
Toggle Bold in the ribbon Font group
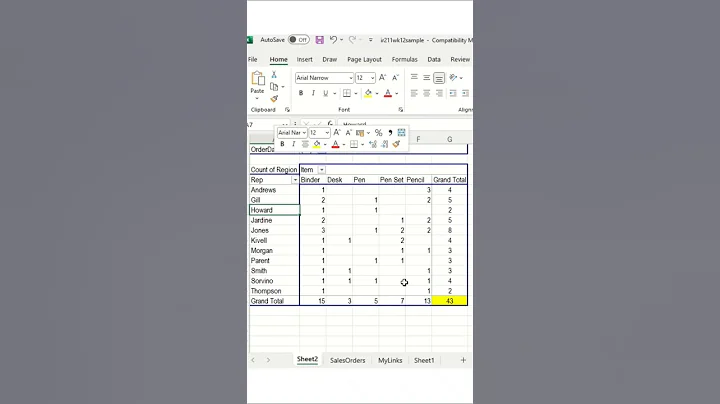(x=301, y=93)
